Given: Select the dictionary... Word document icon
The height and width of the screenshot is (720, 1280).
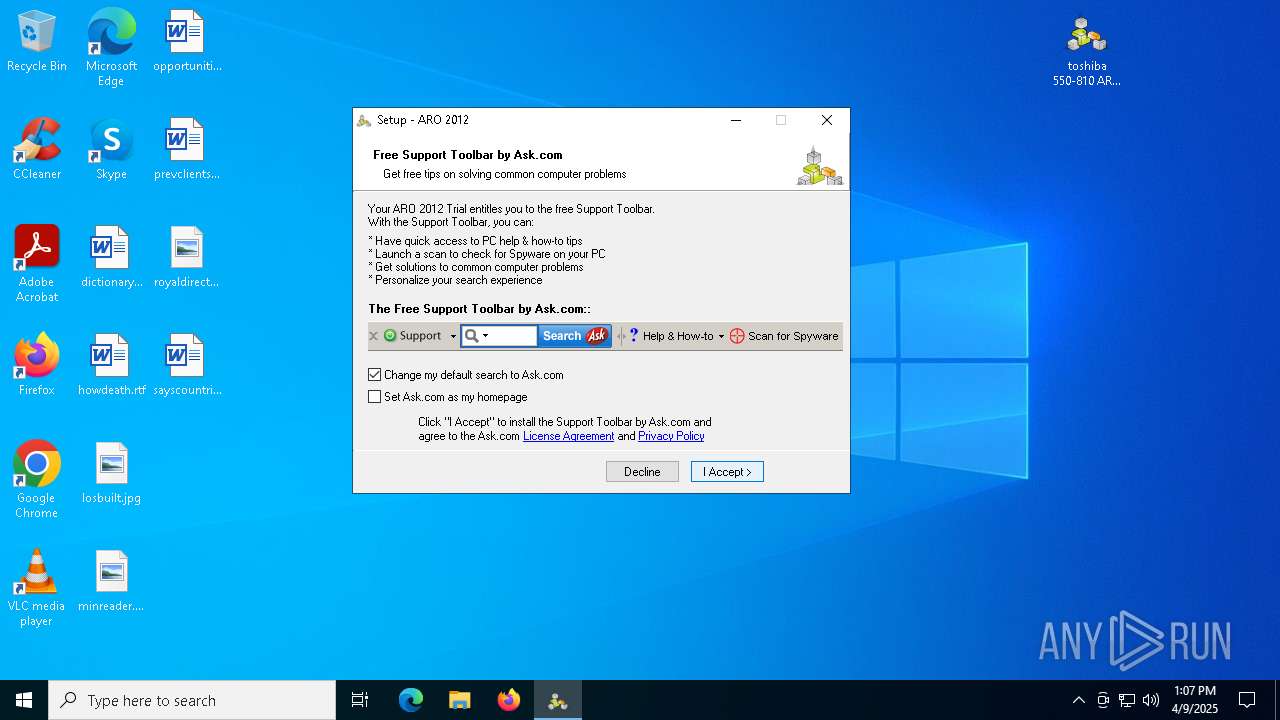Looking at the screenshot, I should [111, 258].
